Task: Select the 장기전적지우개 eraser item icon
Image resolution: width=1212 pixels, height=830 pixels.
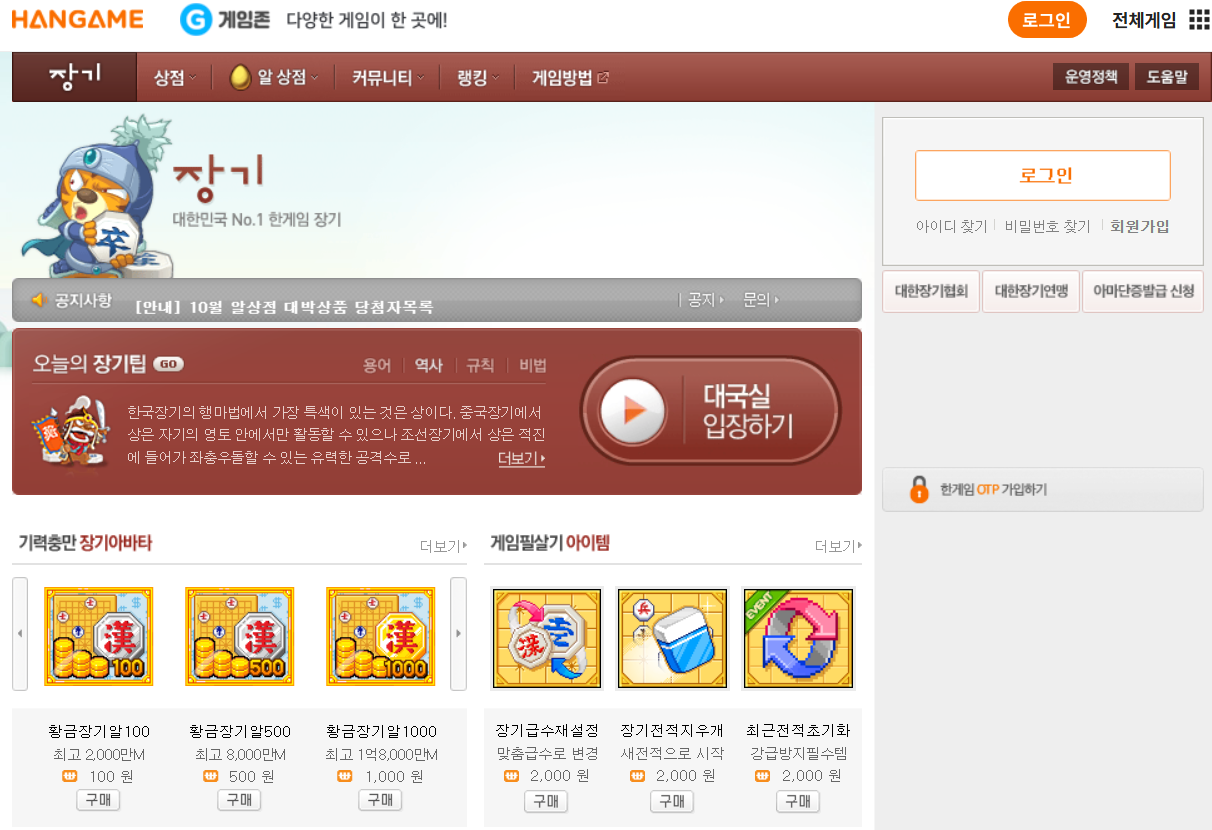Action: tap(673, 638)
